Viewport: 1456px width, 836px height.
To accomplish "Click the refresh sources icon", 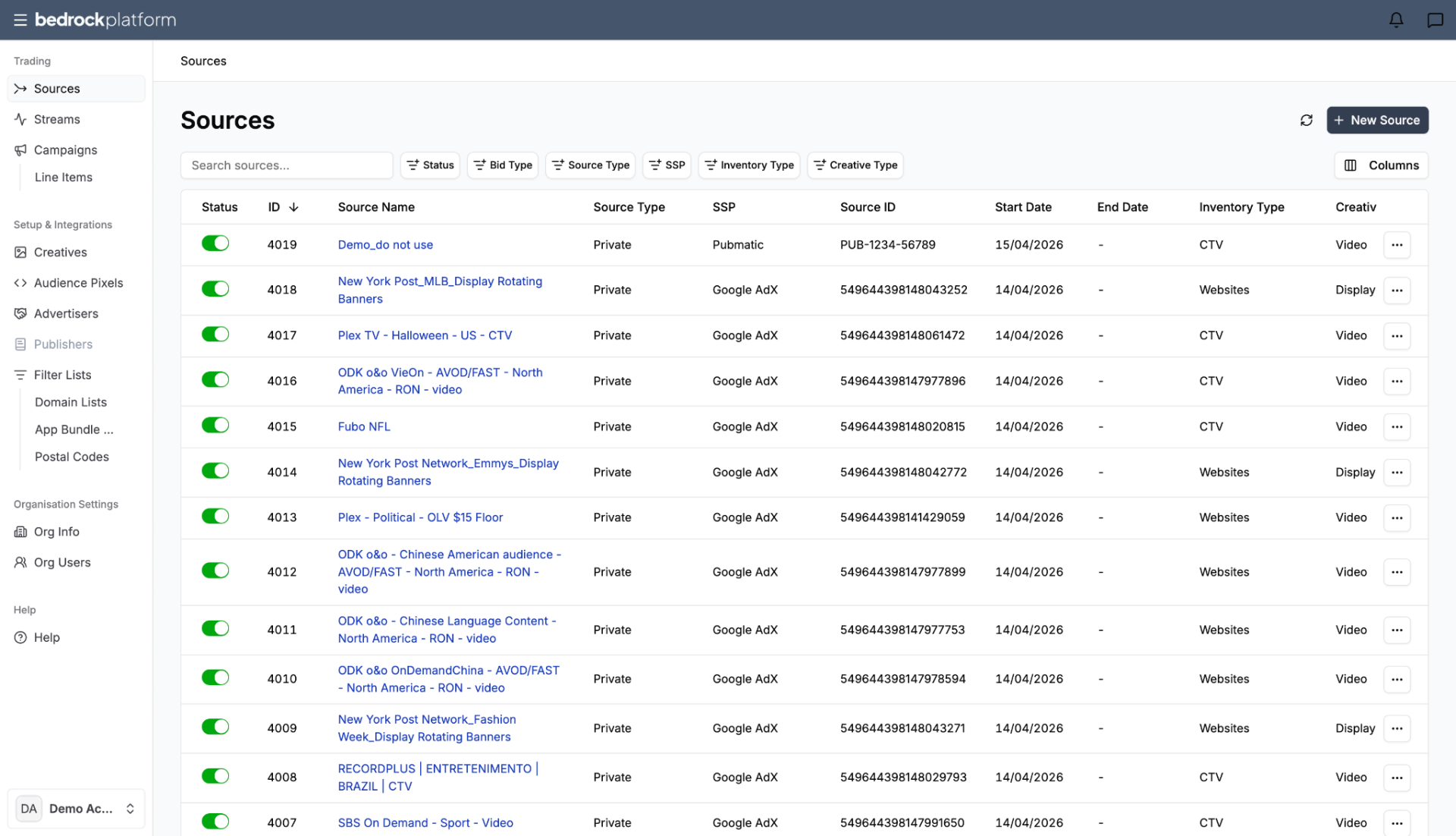I will click(1306, 120).
